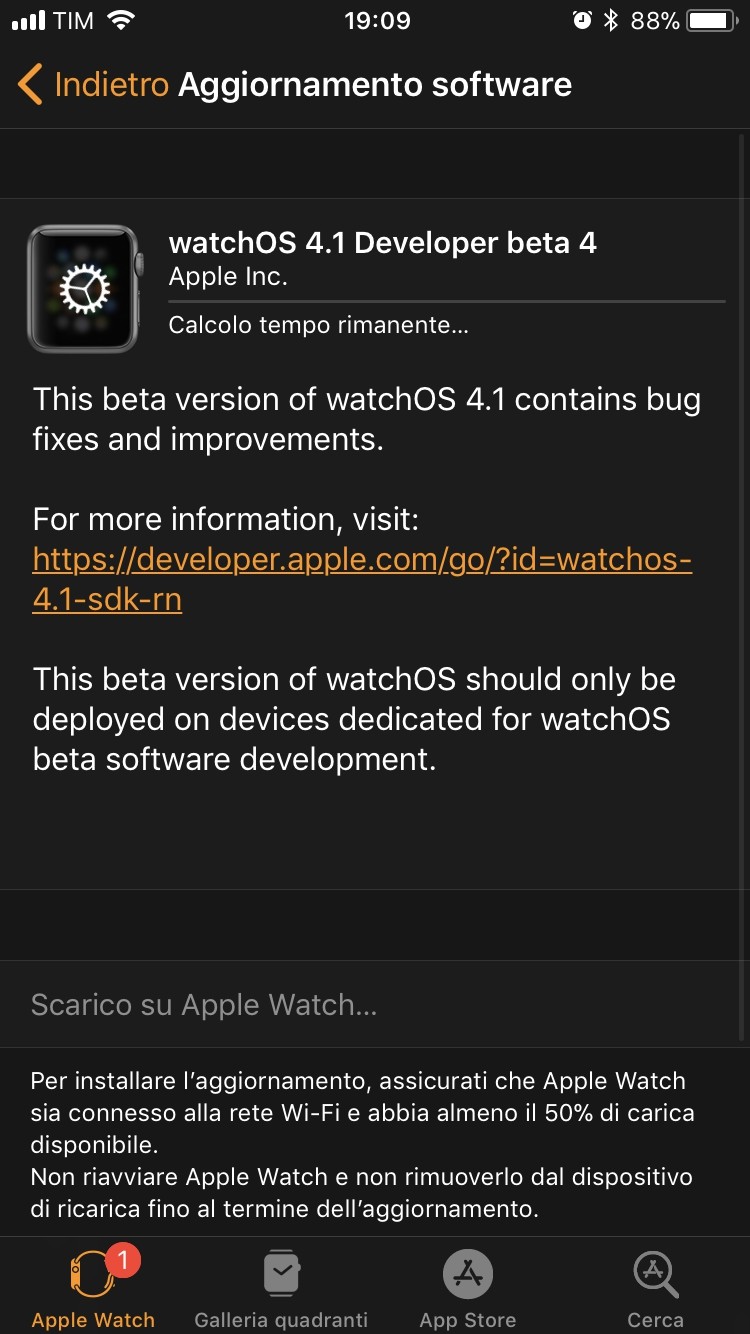Tap the Wi-Fi signal status icon
Image resolution: width=750 pixels, height=1334 pixels.
[x=122, y=21]
